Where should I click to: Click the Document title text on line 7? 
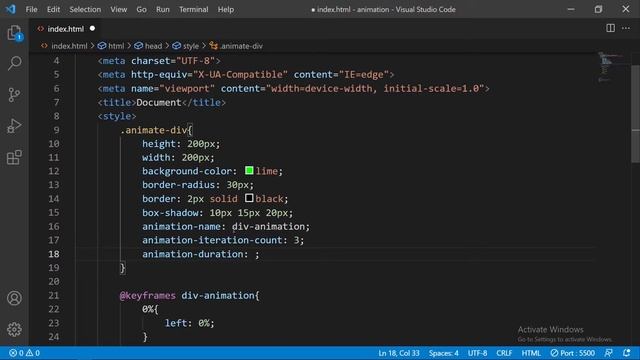click(158, 102)
